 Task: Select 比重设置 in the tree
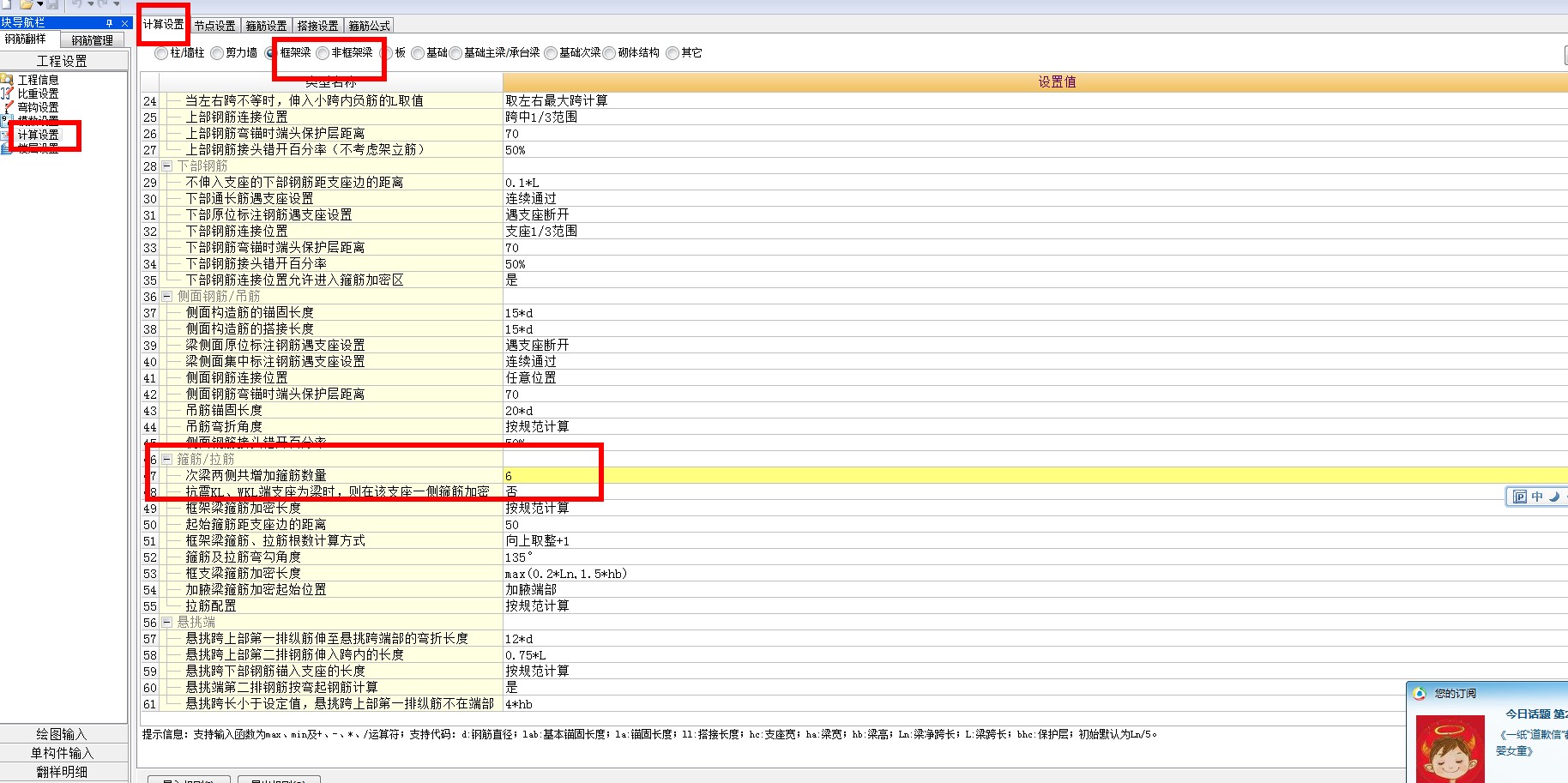pyautogui.click(x=39, y=93)
